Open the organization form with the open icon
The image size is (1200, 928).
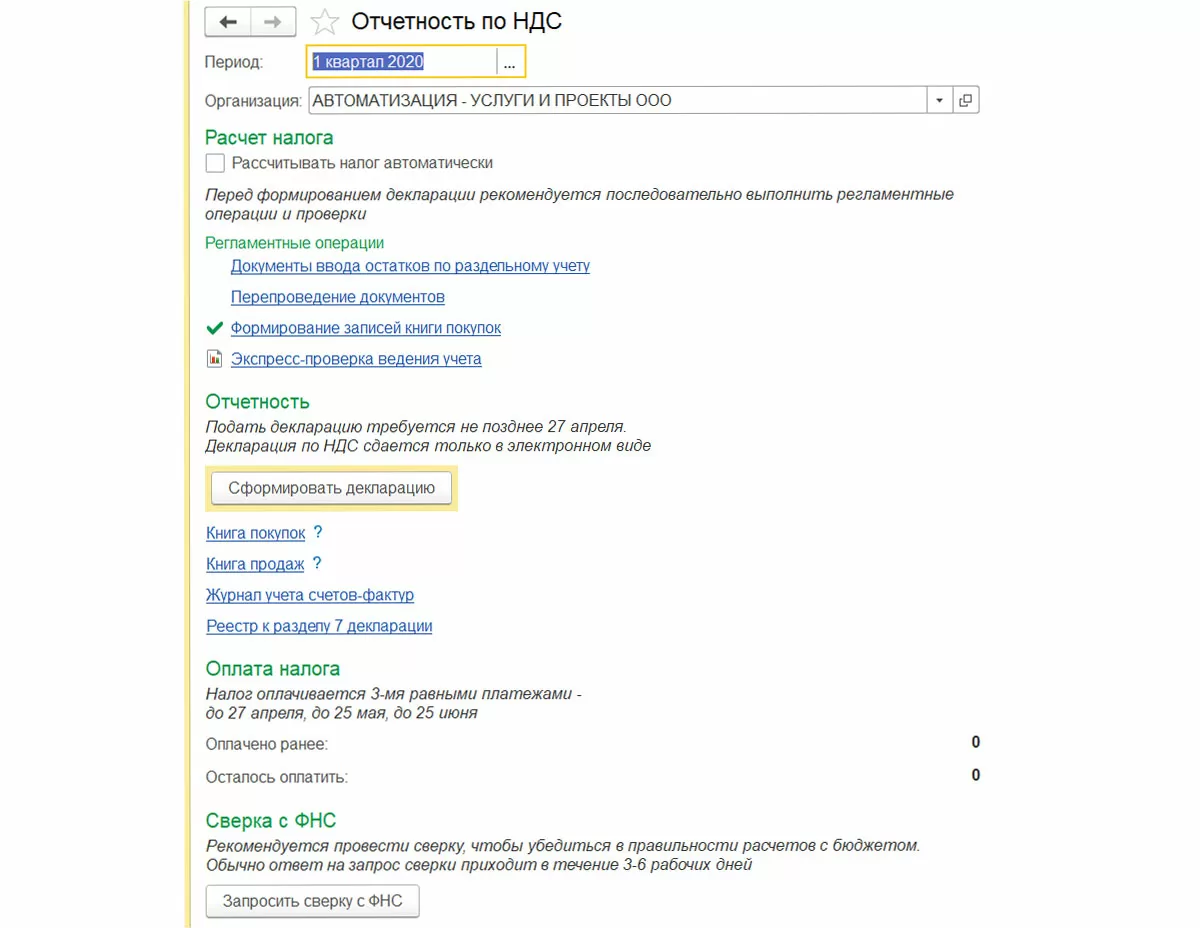point(966,100)
